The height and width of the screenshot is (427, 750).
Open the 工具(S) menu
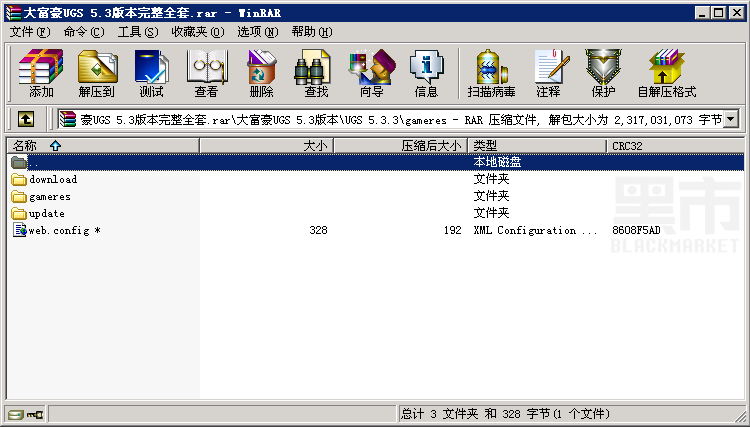click(x=138, y=32)
